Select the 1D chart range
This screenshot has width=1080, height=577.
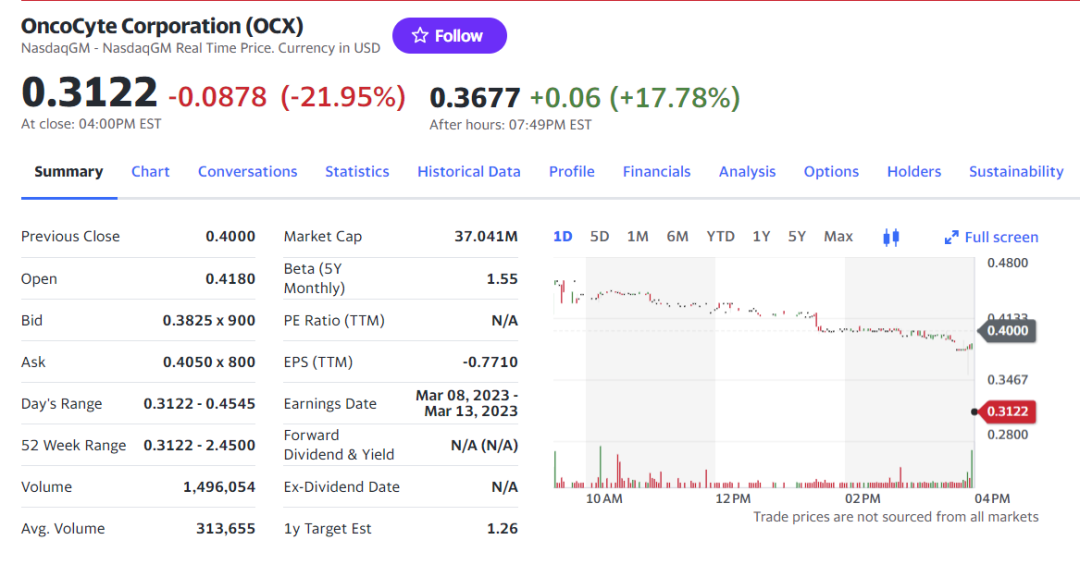pos(563,236)
